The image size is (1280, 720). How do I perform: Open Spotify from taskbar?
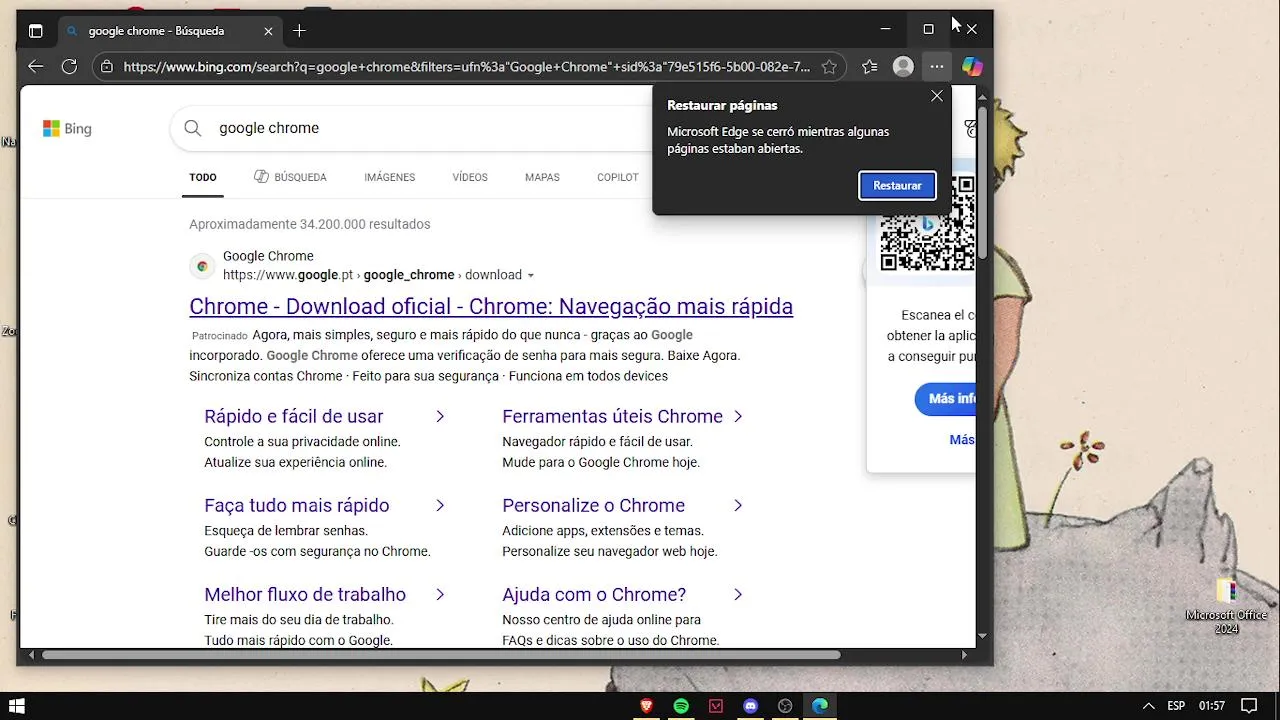(x=681, y=706)
